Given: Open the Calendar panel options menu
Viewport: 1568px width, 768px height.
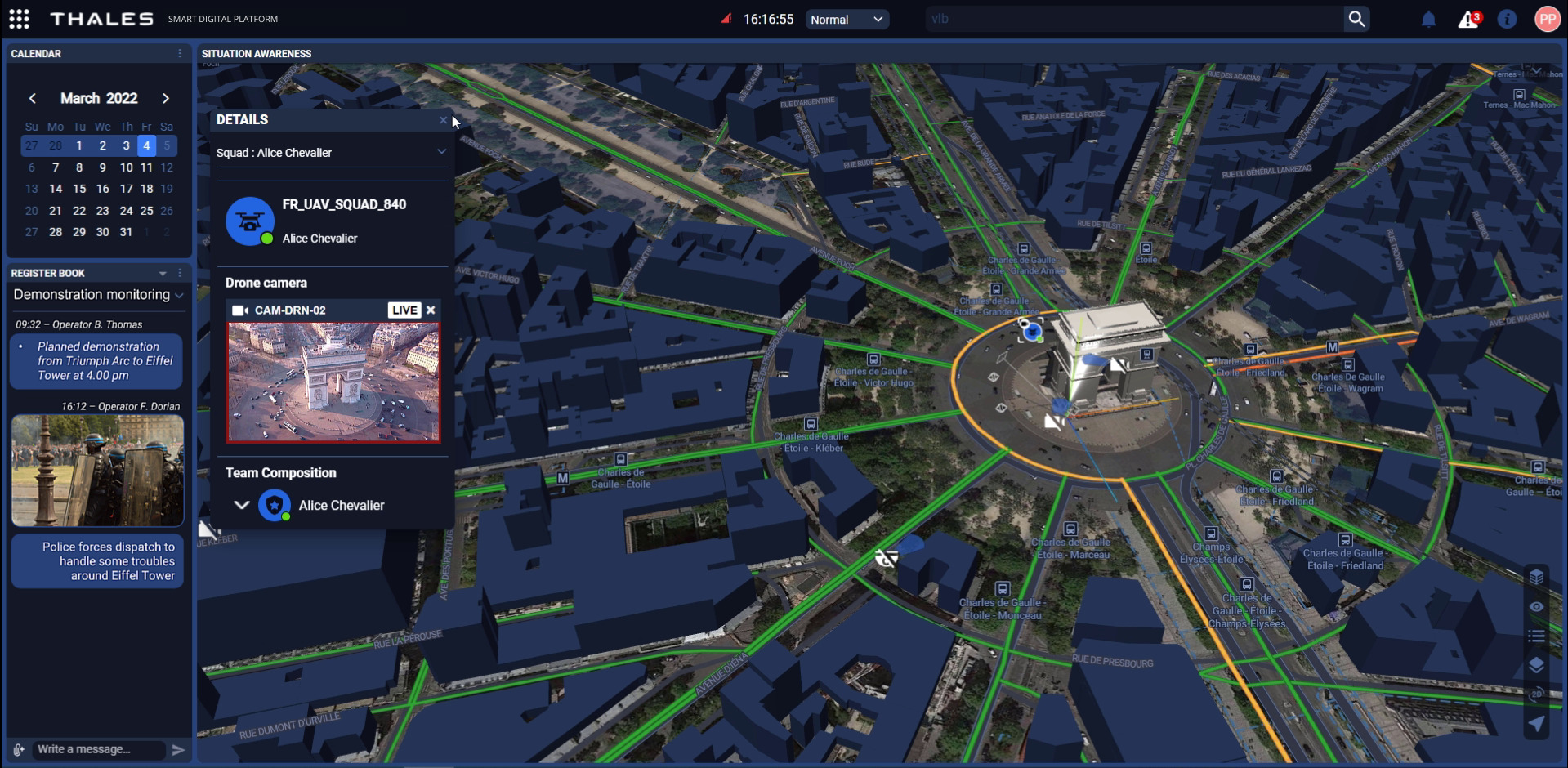Looking at the screenshot, I should pyautogui.click(x=180, y=54).
